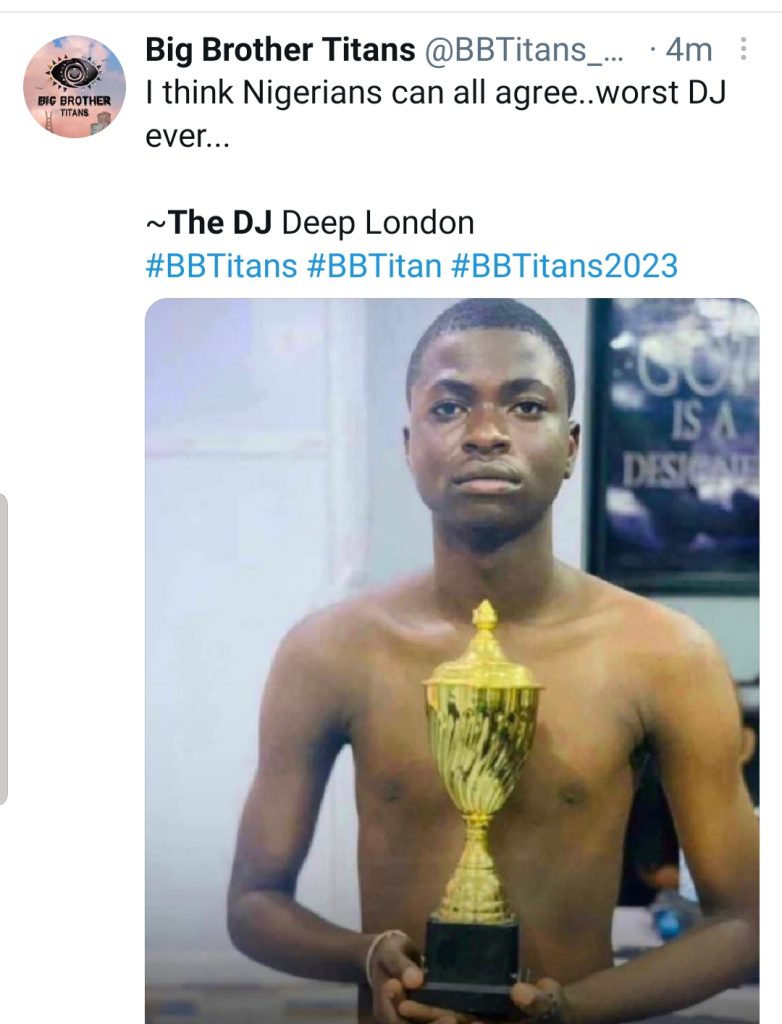
Task: Tap the "ever..." line of the tweet
Action: click(187, 136)
